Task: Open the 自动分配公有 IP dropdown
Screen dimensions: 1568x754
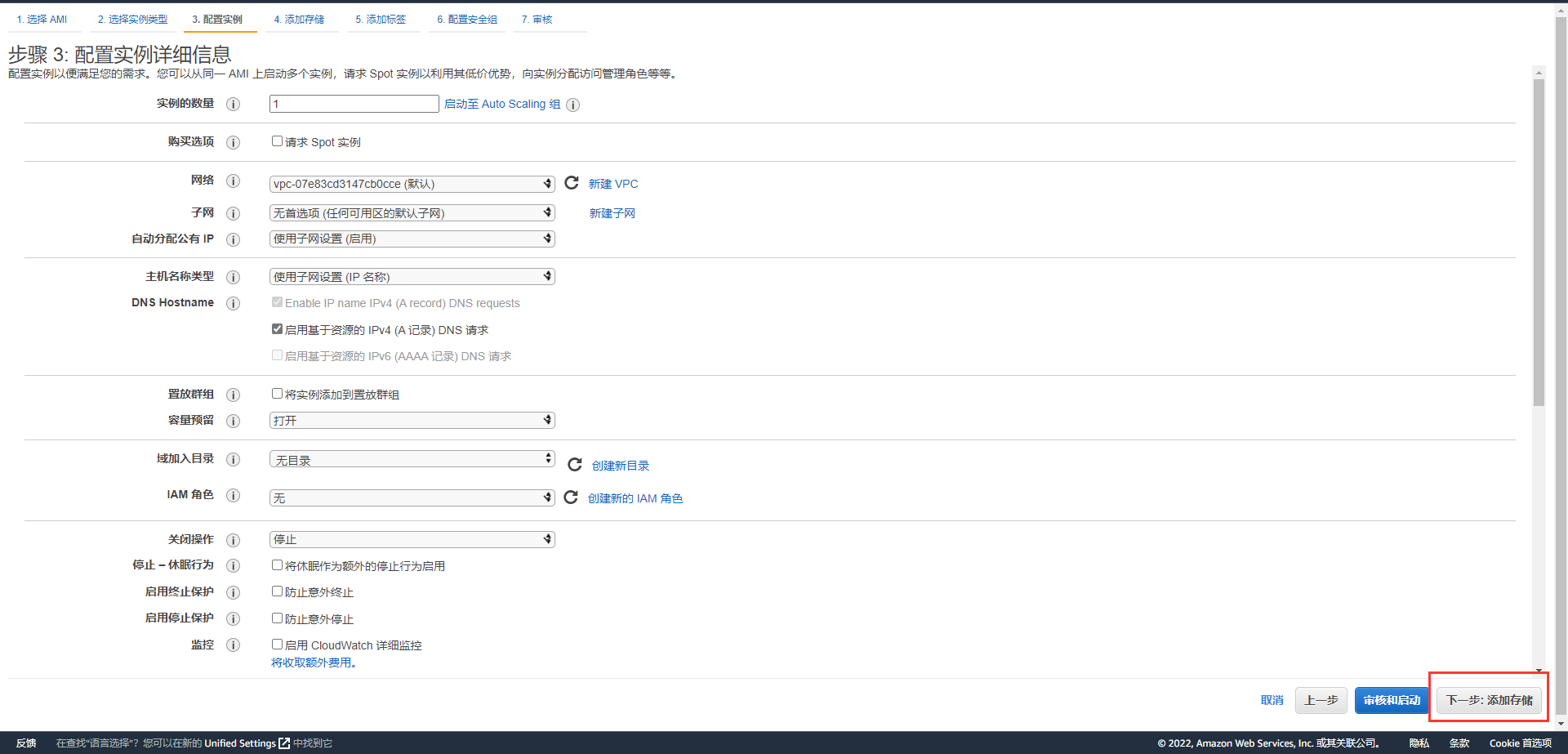Action: [412, 239]
